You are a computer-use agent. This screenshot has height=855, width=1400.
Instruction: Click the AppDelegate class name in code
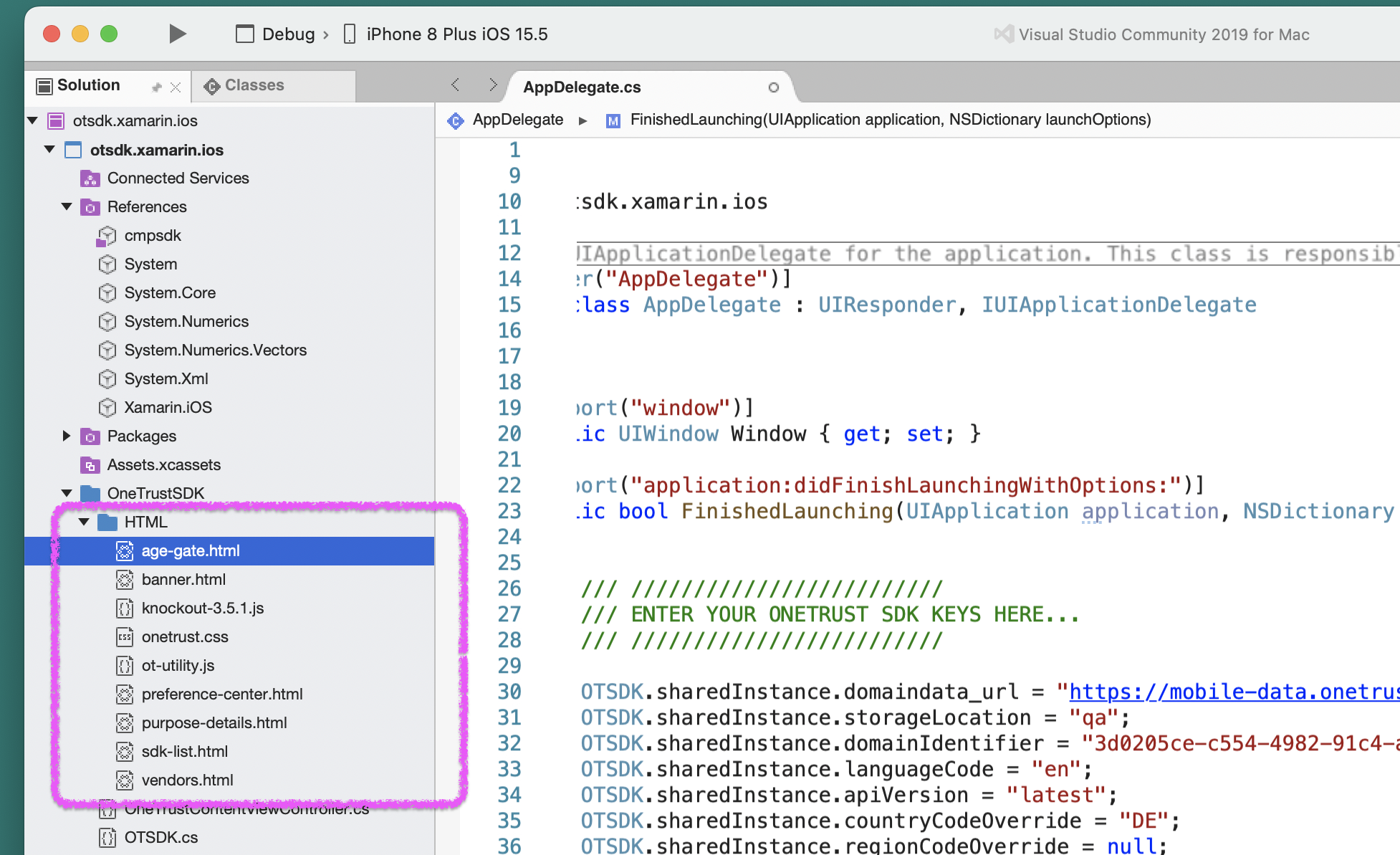[x=712, y=305]
